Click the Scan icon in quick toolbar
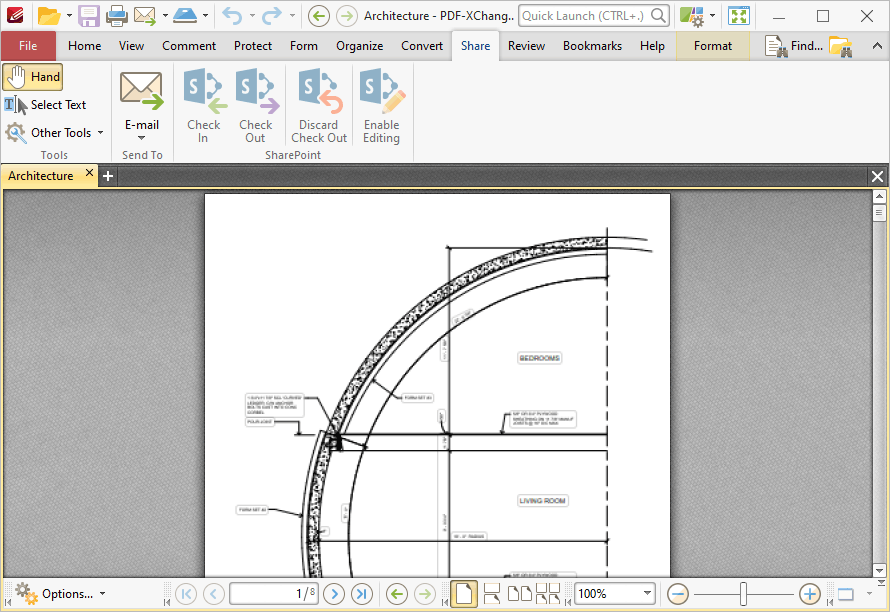The image size is (890, 612). pos(185,16)
